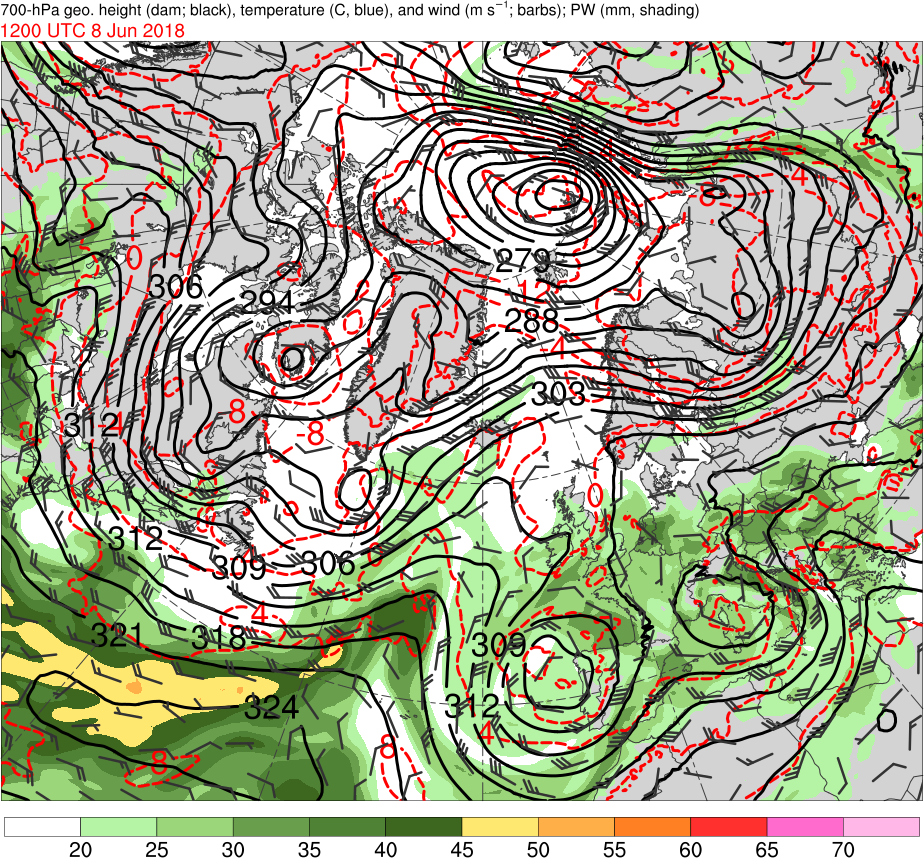
Task: Click the 35–40 mm dark green swatch
Action: pos(348,827)
